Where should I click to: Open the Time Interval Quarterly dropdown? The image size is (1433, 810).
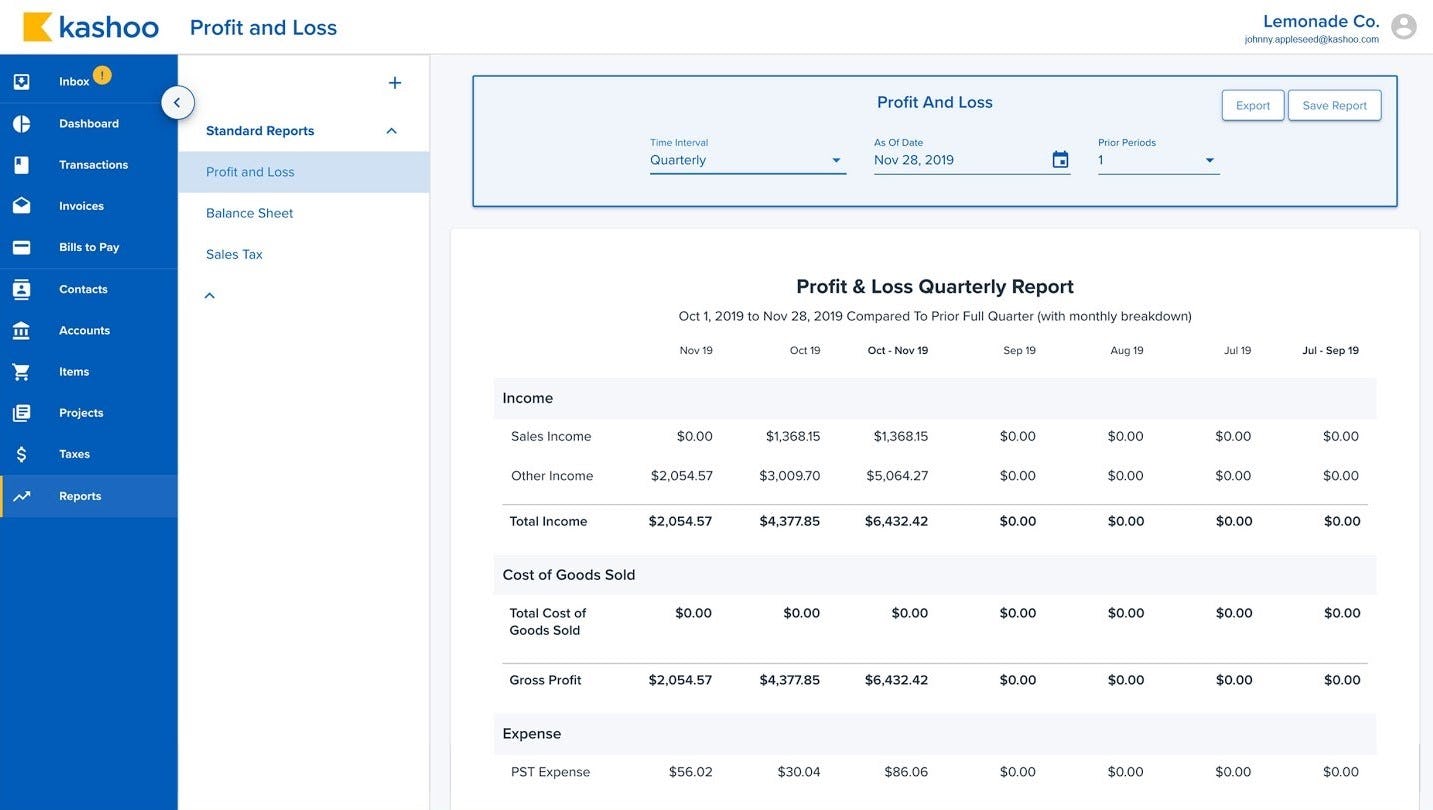point(747,160)
